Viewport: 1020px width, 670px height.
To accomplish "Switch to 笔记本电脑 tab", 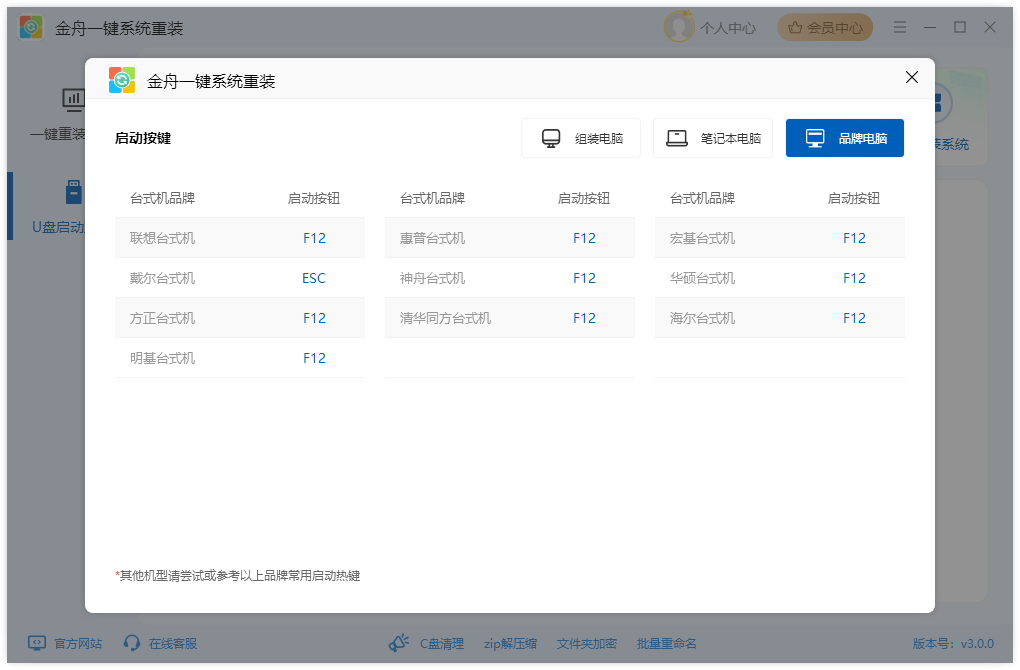I will pyautogui.click(x=713, y=138).
